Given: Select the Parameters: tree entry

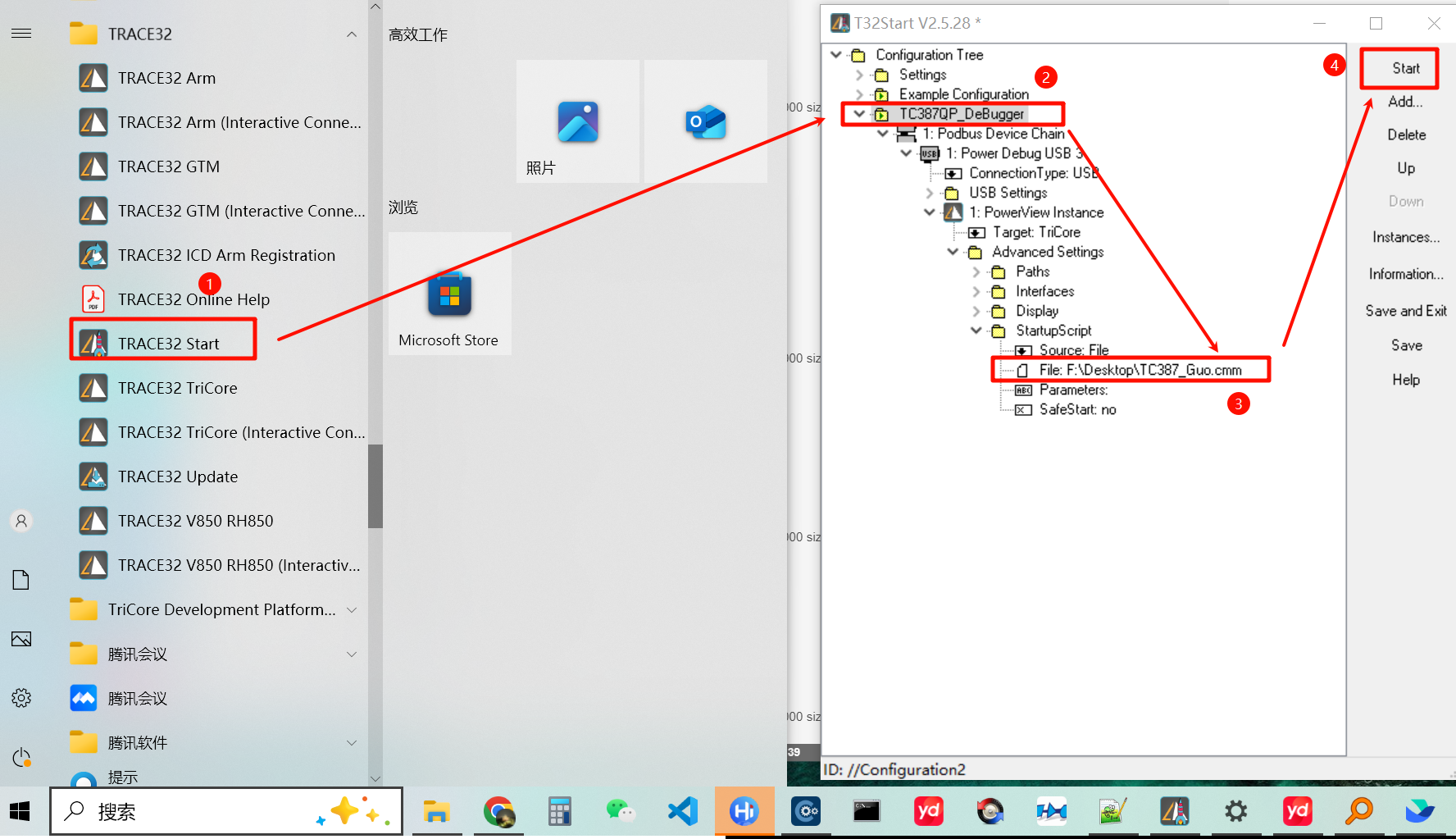Looking at the screenshot, I should coord(1073,390).
